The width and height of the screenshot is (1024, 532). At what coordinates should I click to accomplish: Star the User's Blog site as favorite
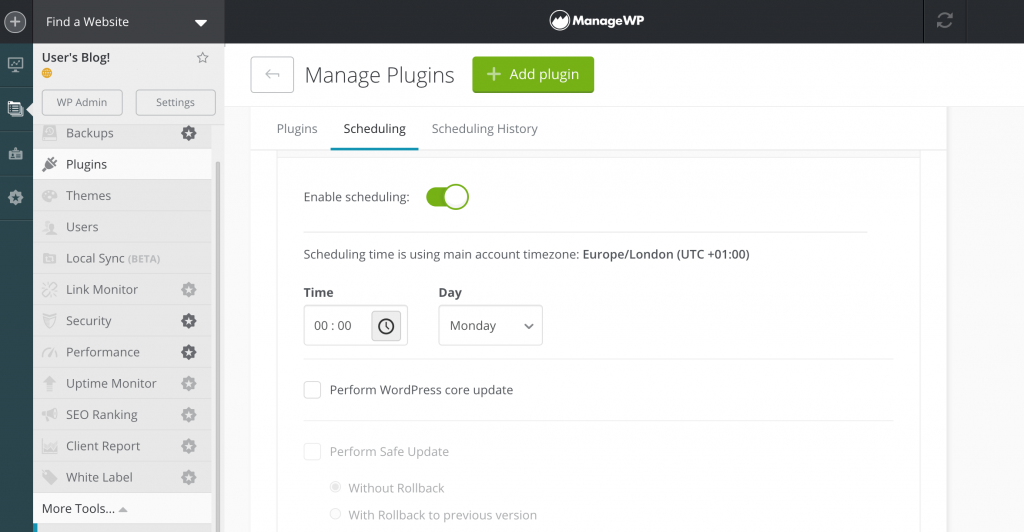click(x=203, y=58)
